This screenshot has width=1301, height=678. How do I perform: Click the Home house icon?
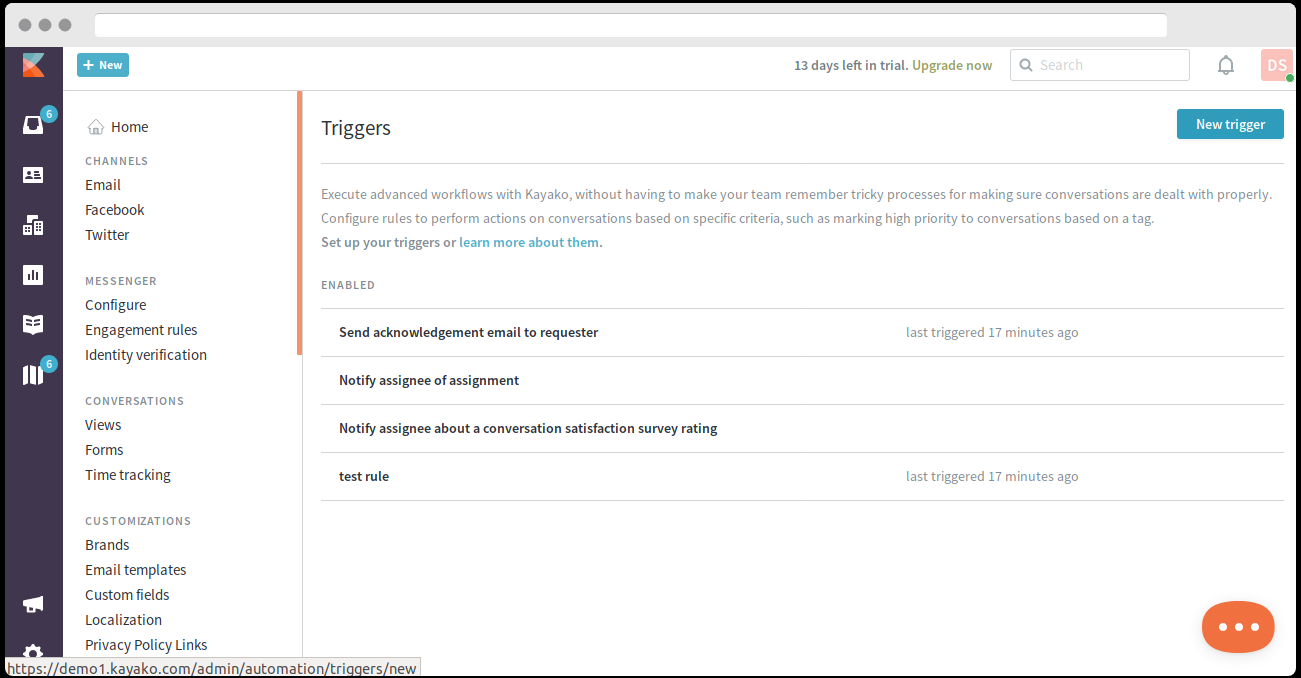click(x=96, y=127)
